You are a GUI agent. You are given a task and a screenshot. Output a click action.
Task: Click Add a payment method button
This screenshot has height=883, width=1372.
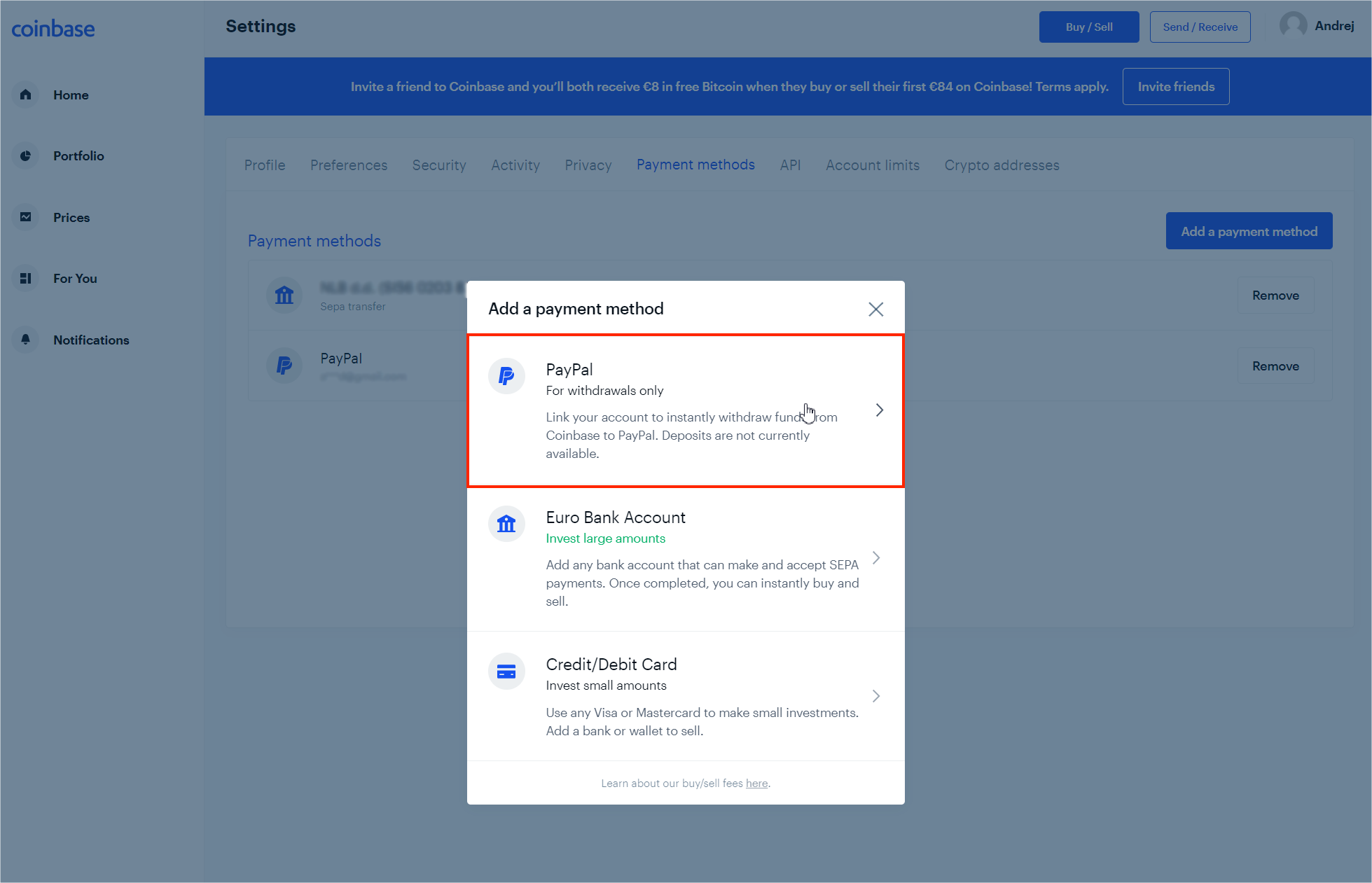pyautogui.click(x=1249, y=230)
